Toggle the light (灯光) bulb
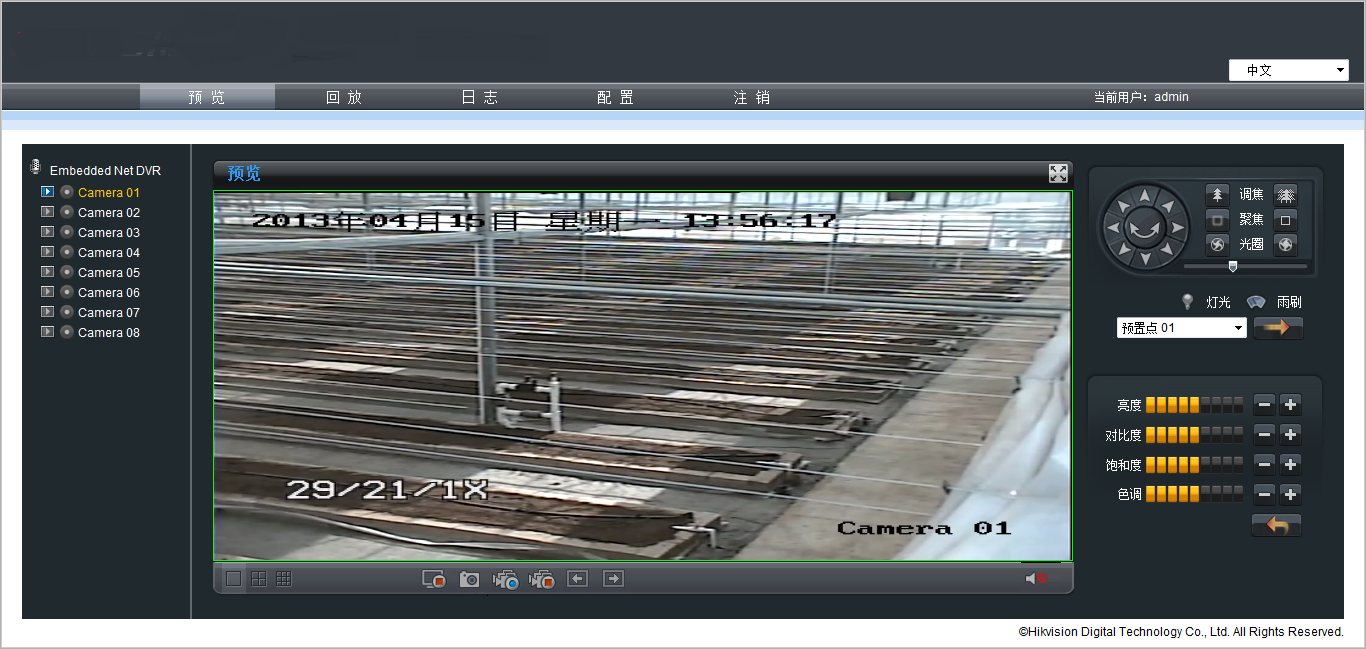The width and height of the screenshot is (1366, 649). (x=1188, y=301)
